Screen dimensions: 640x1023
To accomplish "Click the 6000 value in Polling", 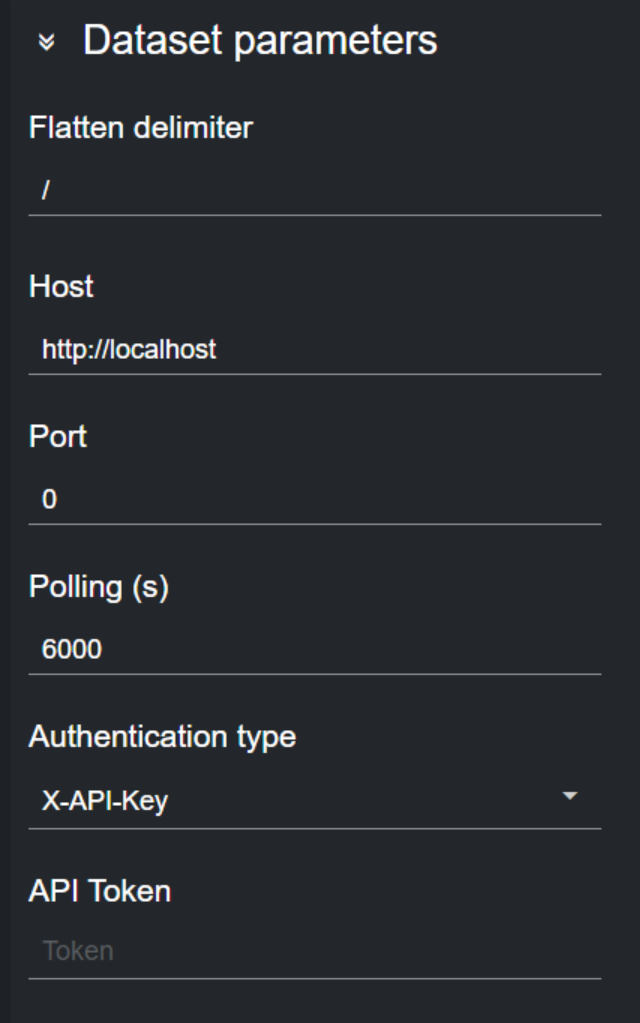I will (71, 650).
